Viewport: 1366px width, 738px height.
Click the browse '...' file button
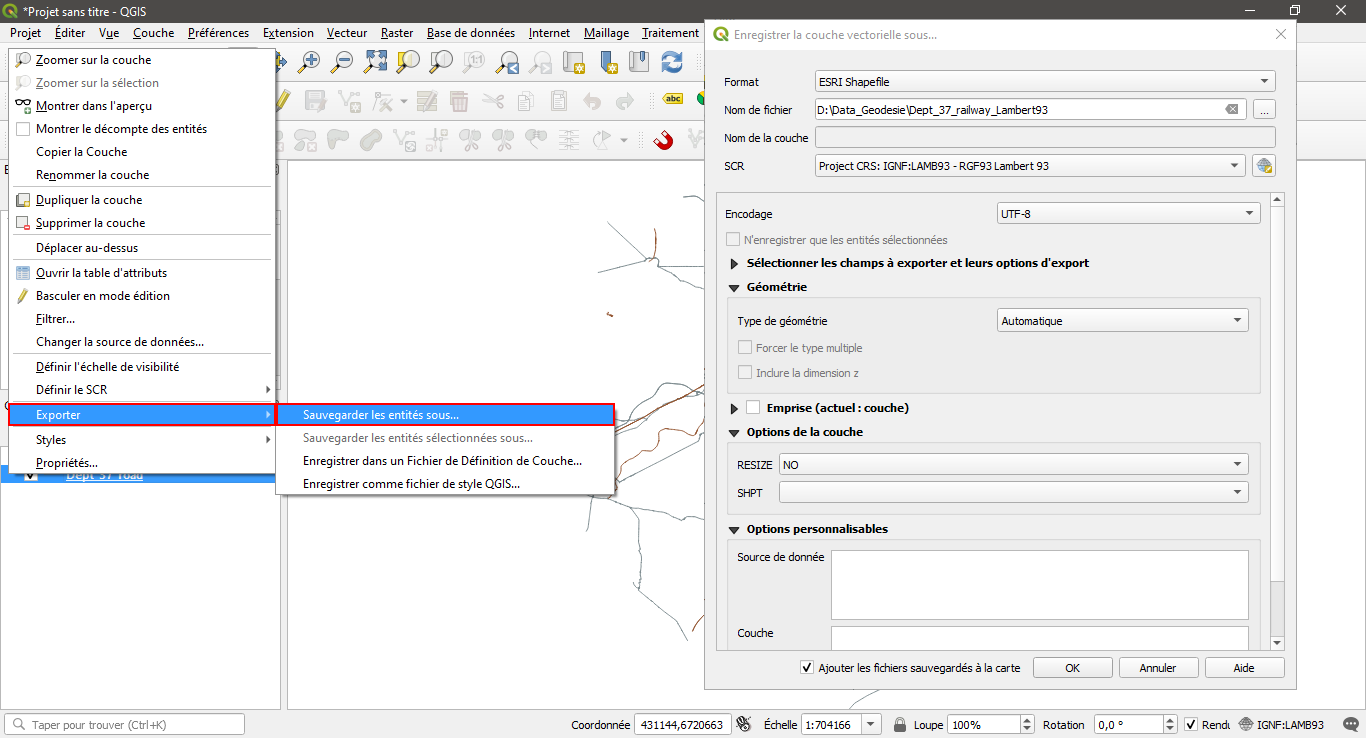(x=1264, y=110)
